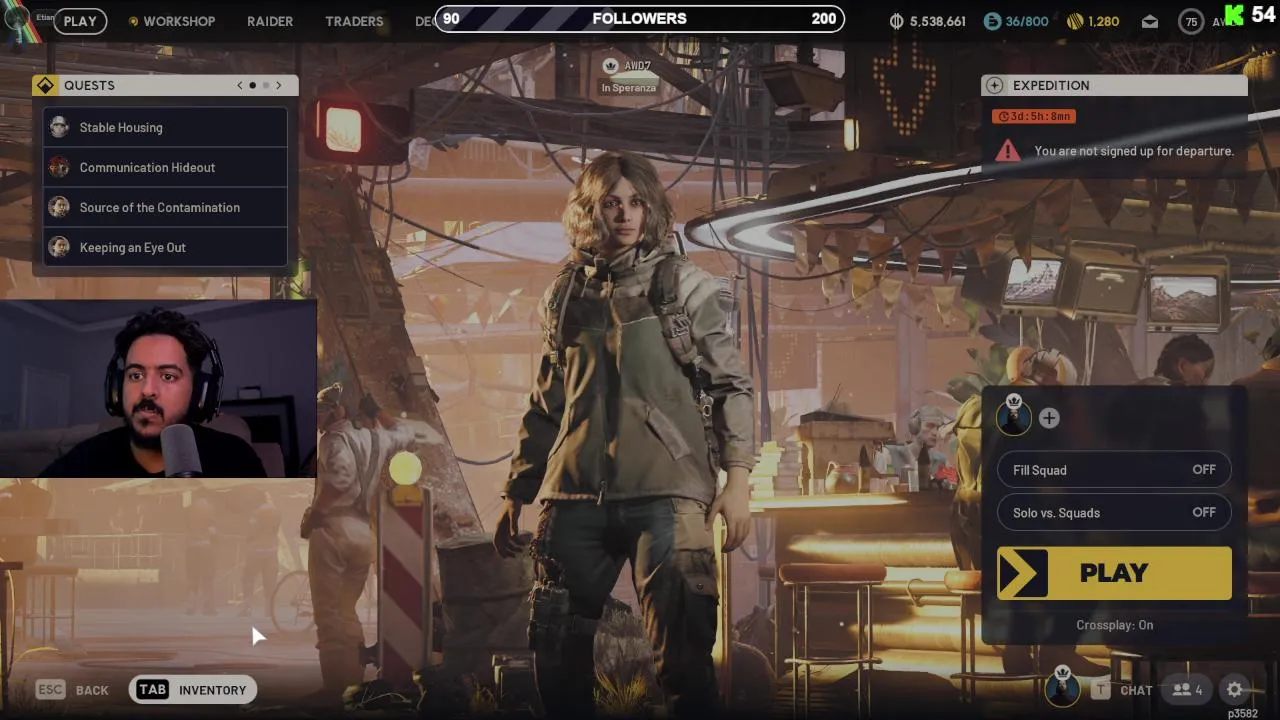Click the coin currency 5,538,661 icon
This screenshot has height=720, width=1280.
click(896, 21)
